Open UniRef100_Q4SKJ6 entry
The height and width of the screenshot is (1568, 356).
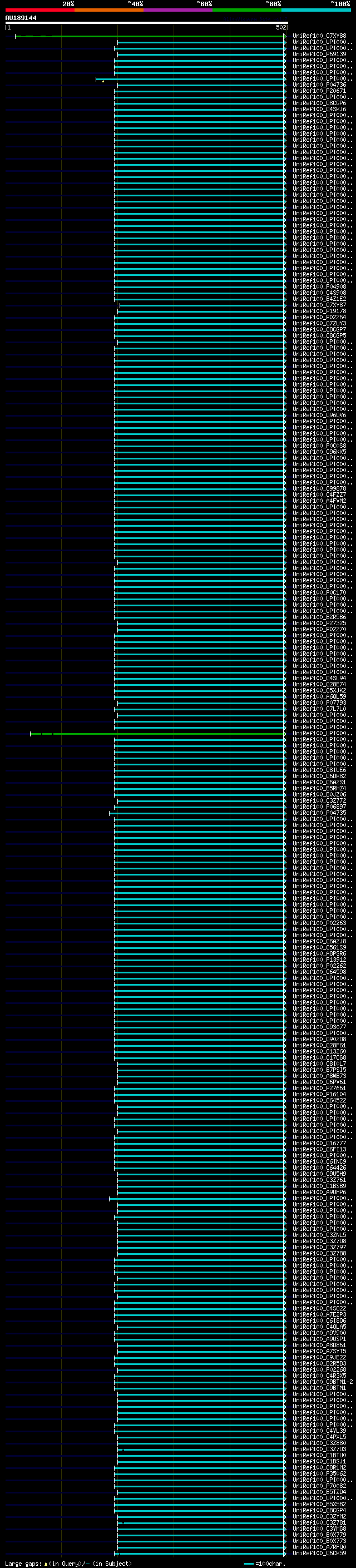tap(319, 109)
